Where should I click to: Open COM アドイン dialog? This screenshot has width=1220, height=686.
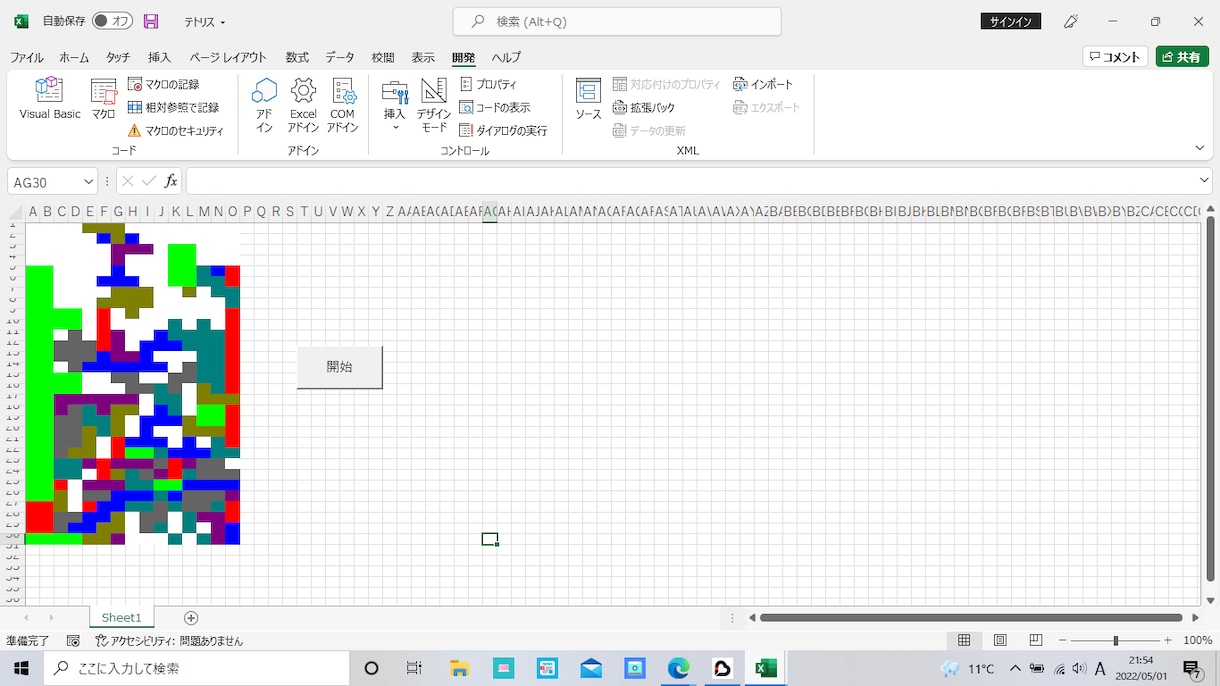tap(343, 105)
